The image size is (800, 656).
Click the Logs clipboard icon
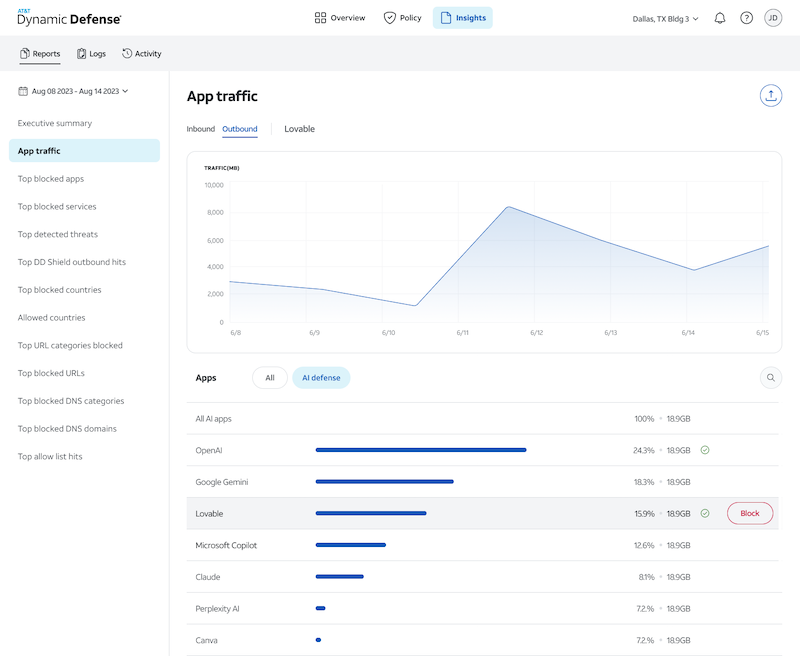pos(81,54)
